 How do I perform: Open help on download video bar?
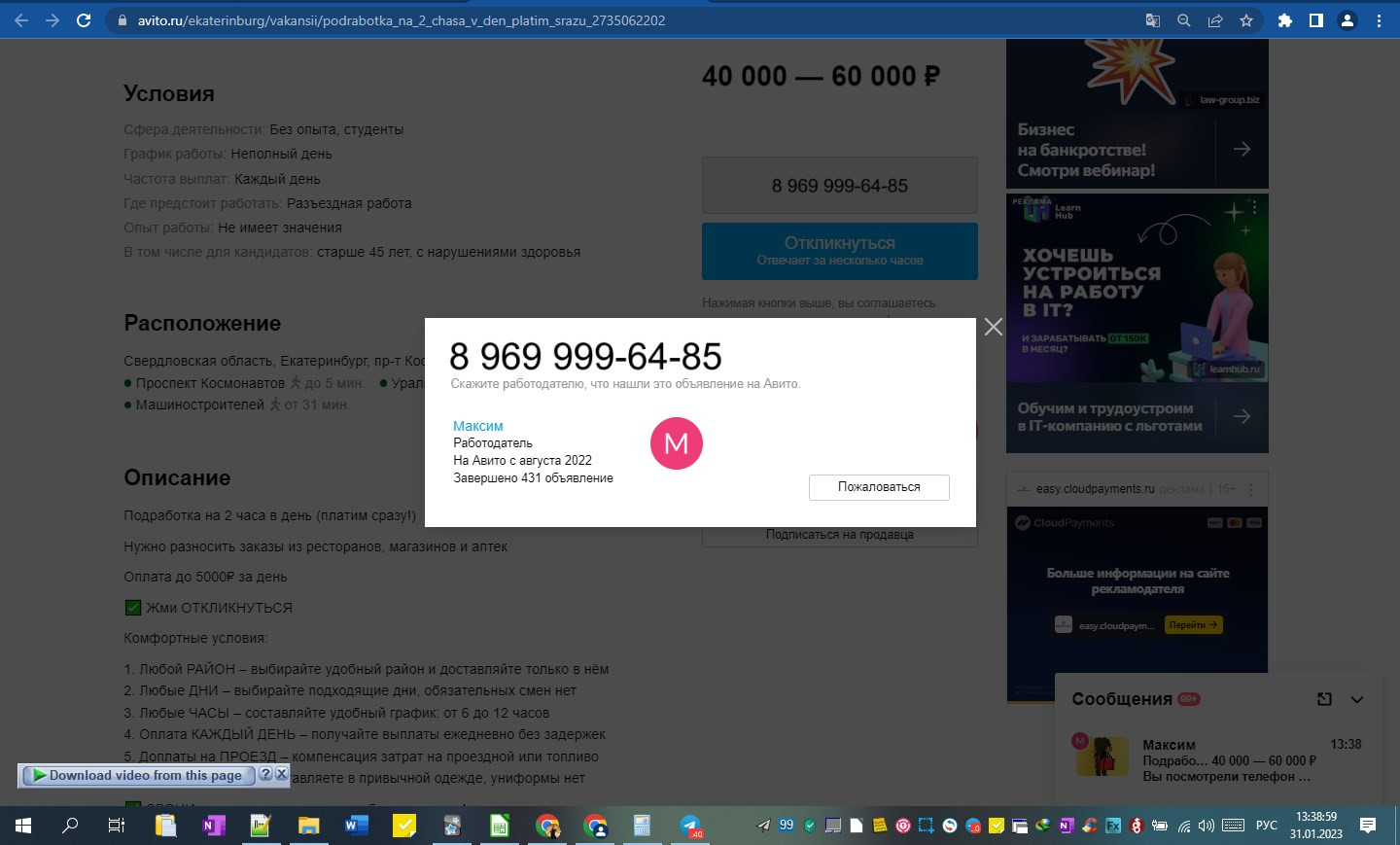265,774
